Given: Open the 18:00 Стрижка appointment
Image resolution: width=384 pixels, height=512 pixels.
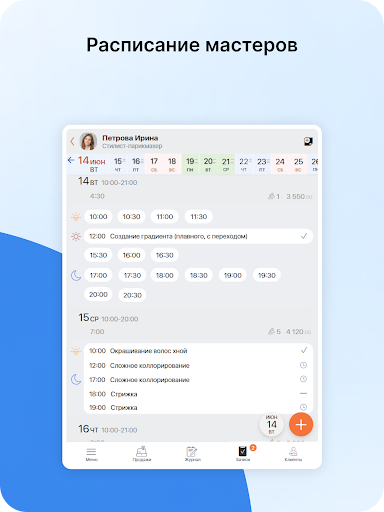Looking at the screenshot, I should (198, 394).
